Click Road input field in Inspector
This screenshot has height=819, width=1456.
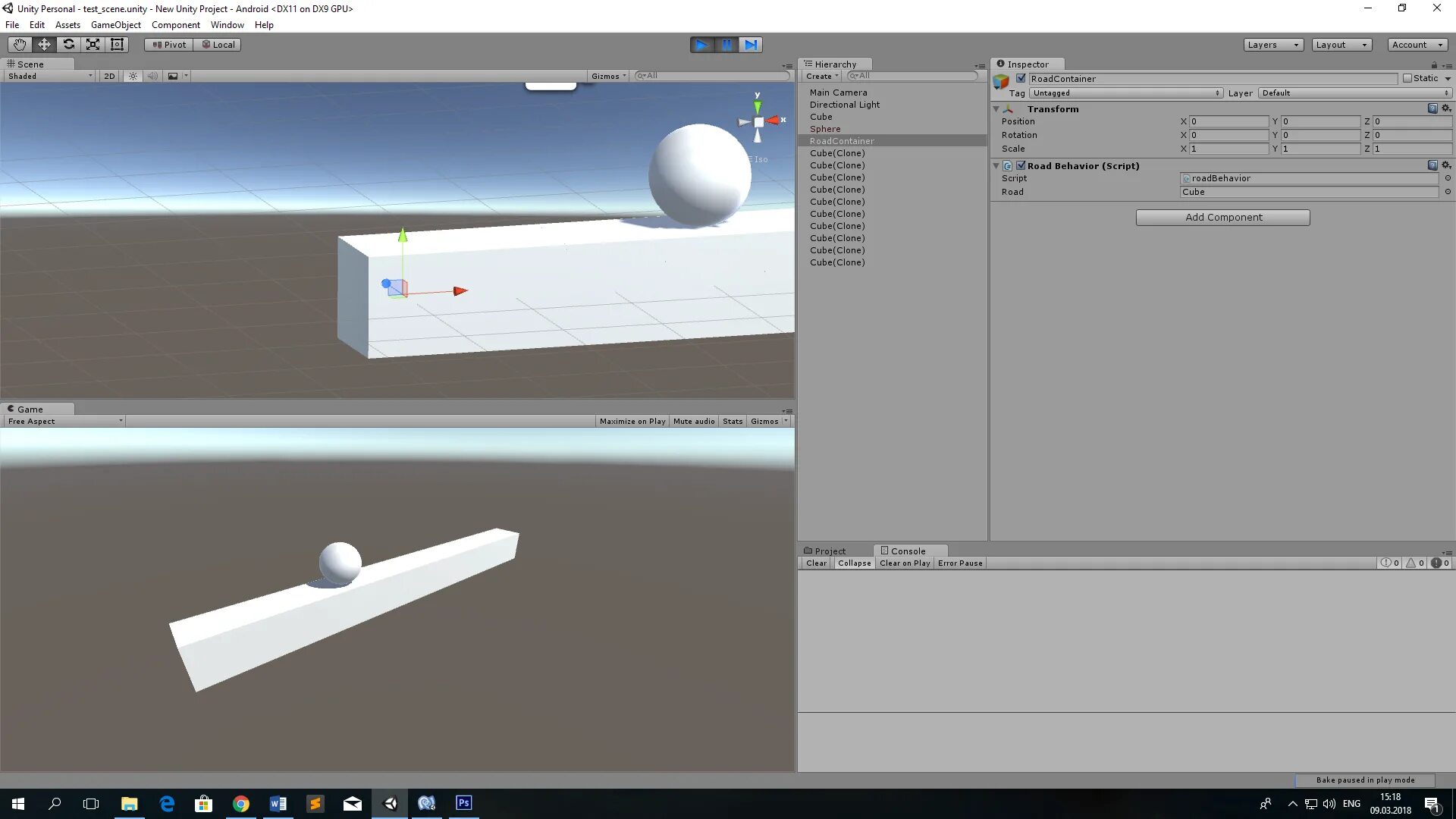point(1309,191)
